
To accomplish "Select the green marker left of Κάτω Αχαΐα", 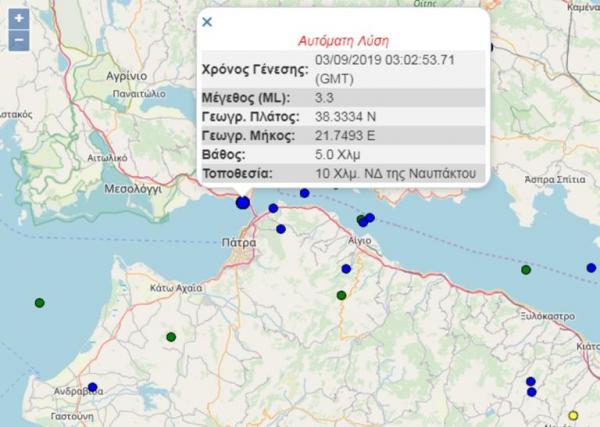I will click(39, 302).
